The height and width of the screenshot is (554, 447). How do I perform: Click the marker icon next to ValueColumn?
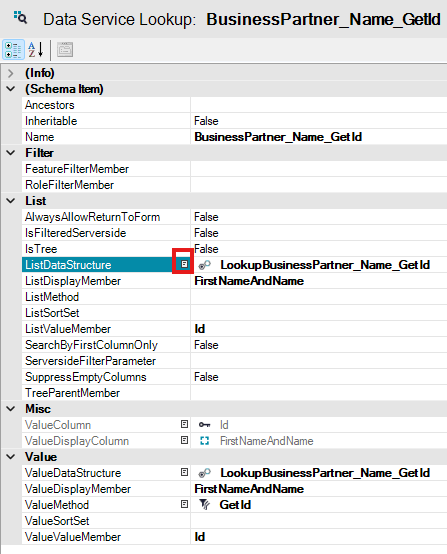pyautogui.click(x=184, y=424)
